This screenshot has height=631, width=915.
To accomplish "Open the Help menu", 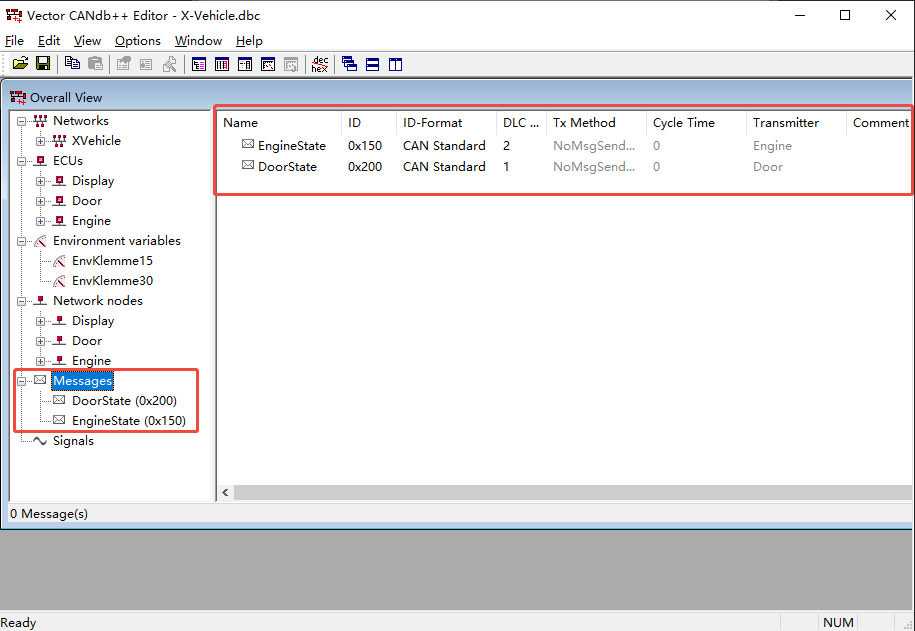I will (249, 41).
